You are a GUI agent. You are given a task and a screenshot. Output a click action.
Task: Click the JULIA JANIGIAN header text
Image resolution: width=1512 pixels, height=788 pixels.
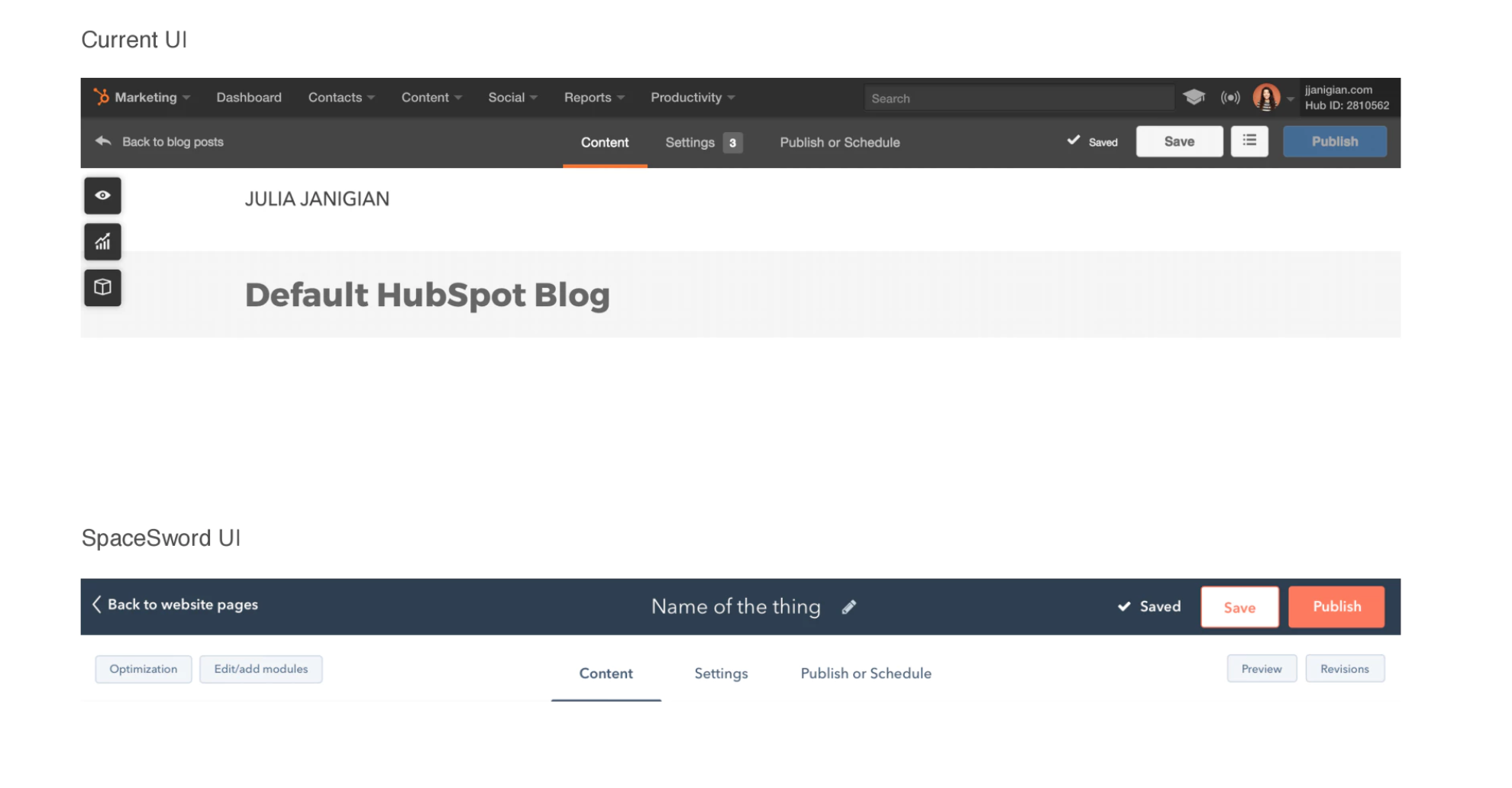point(317,199)
